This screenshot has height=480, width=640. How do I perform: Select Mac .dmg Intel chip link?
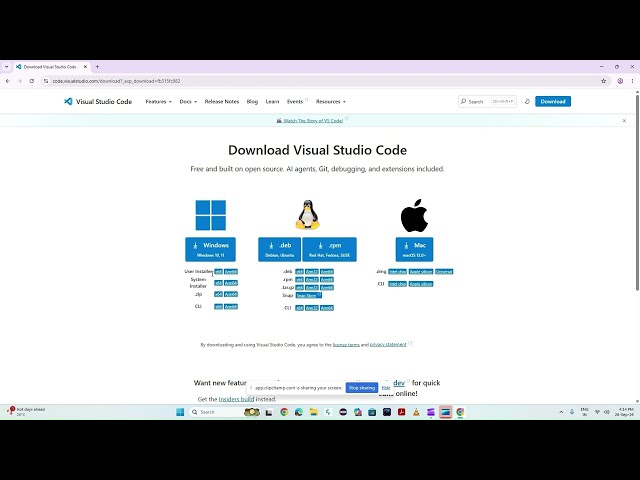pos(398,271)
